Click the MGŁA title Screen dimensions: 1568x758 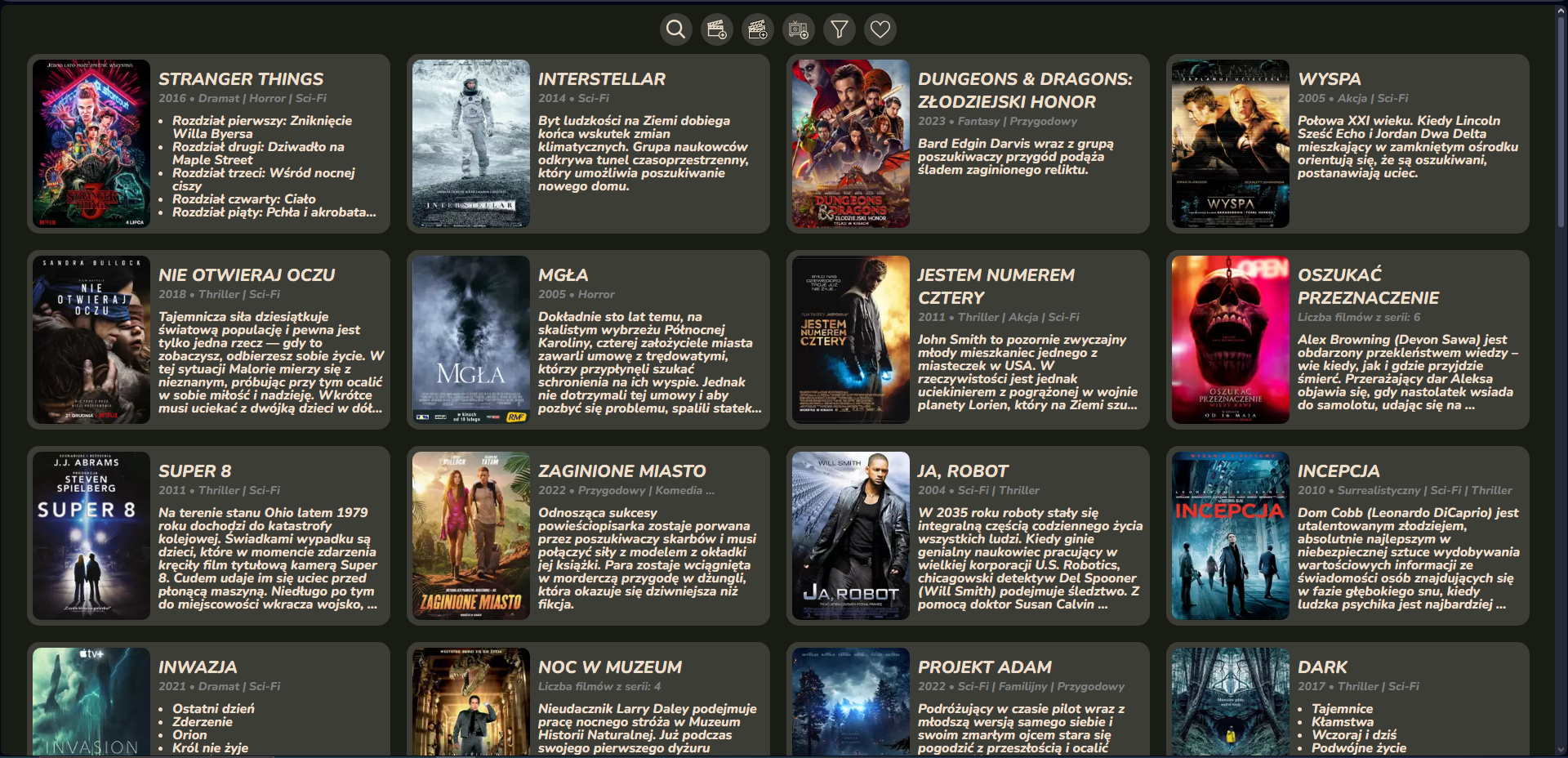coord(563,275)
